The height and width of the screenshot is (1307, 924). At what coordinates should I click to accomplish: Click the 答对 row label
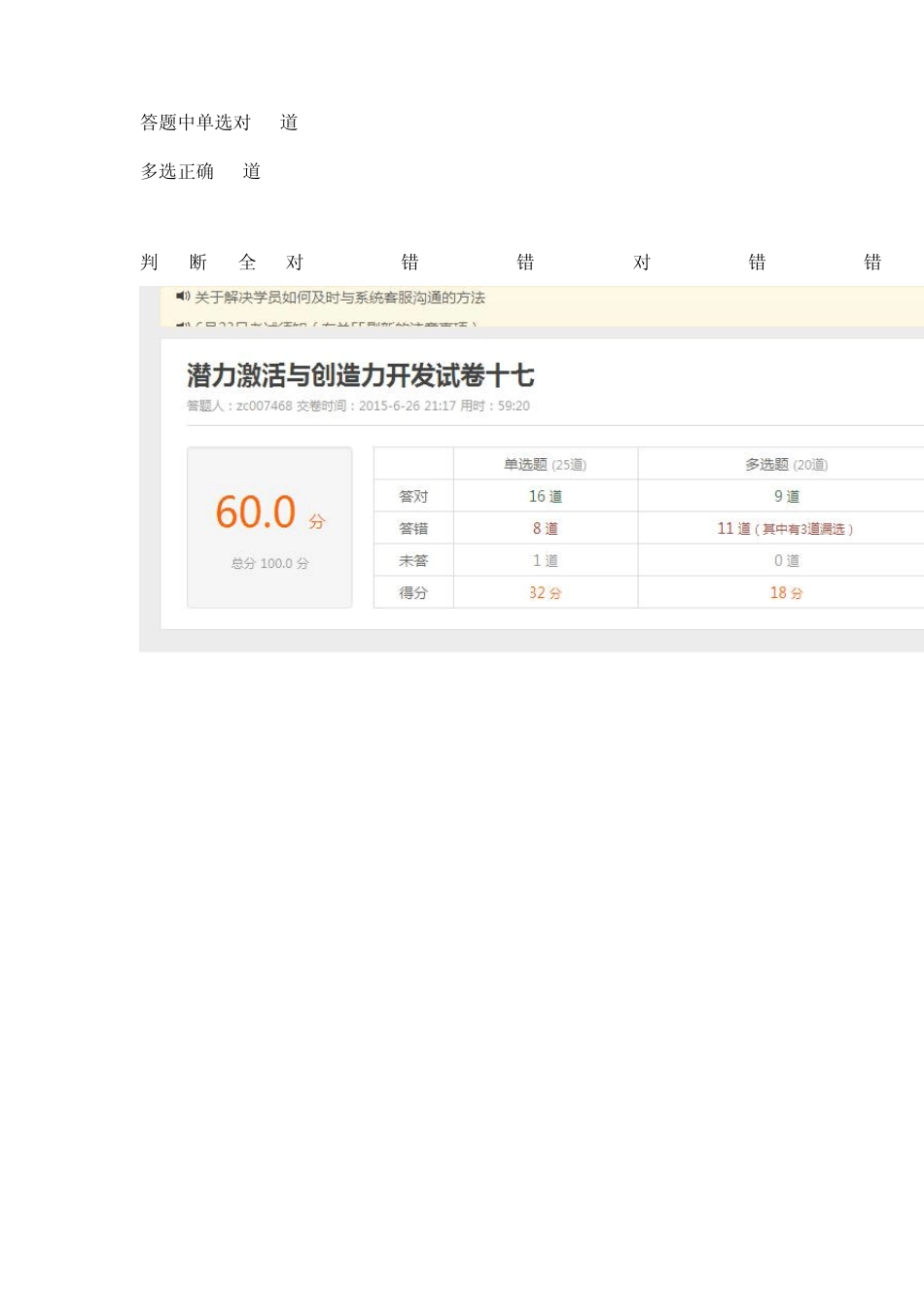413,496
